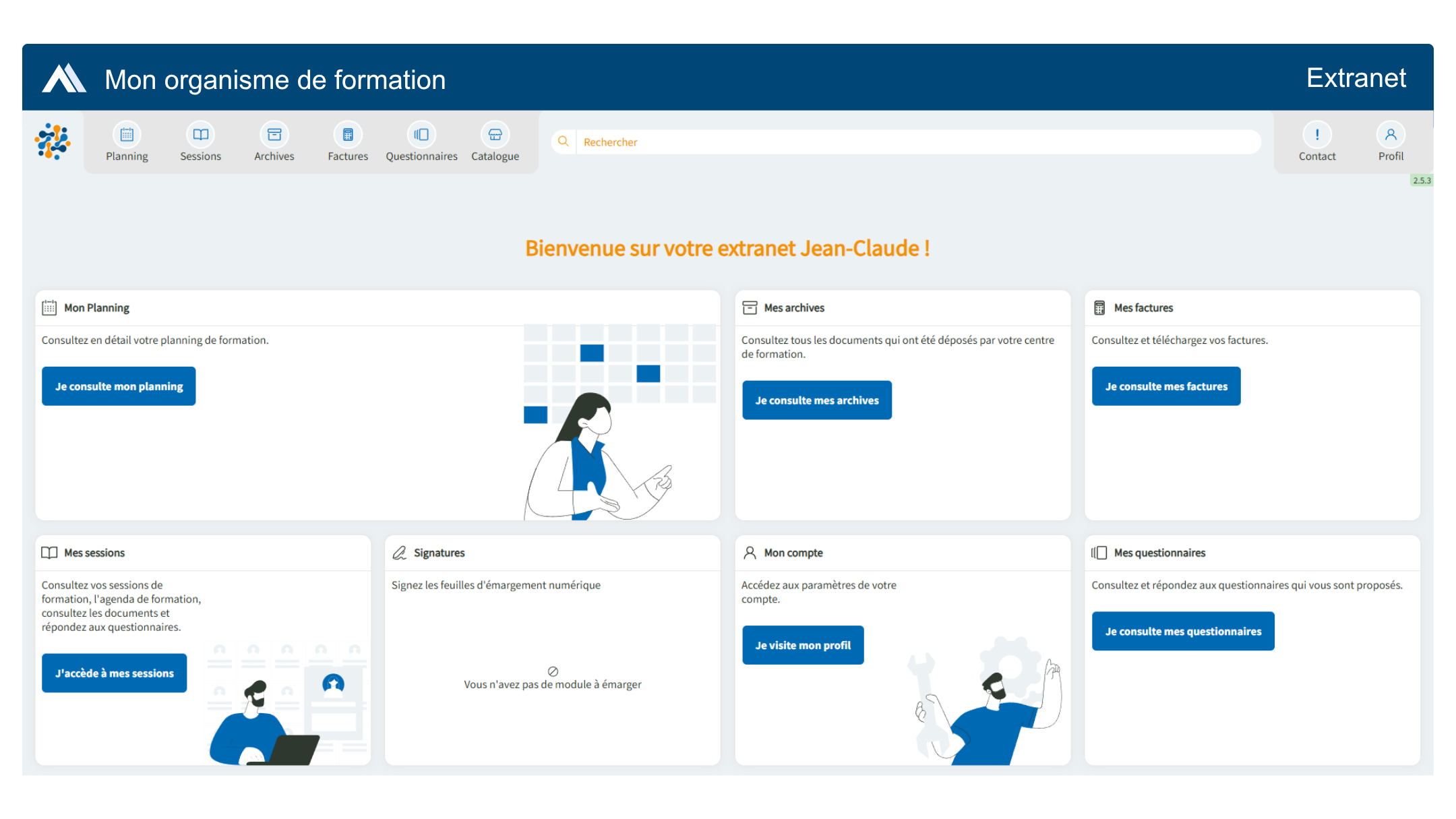
Task: Open the Planning calendar icon in navbar
Action: (x=127, y=135)
